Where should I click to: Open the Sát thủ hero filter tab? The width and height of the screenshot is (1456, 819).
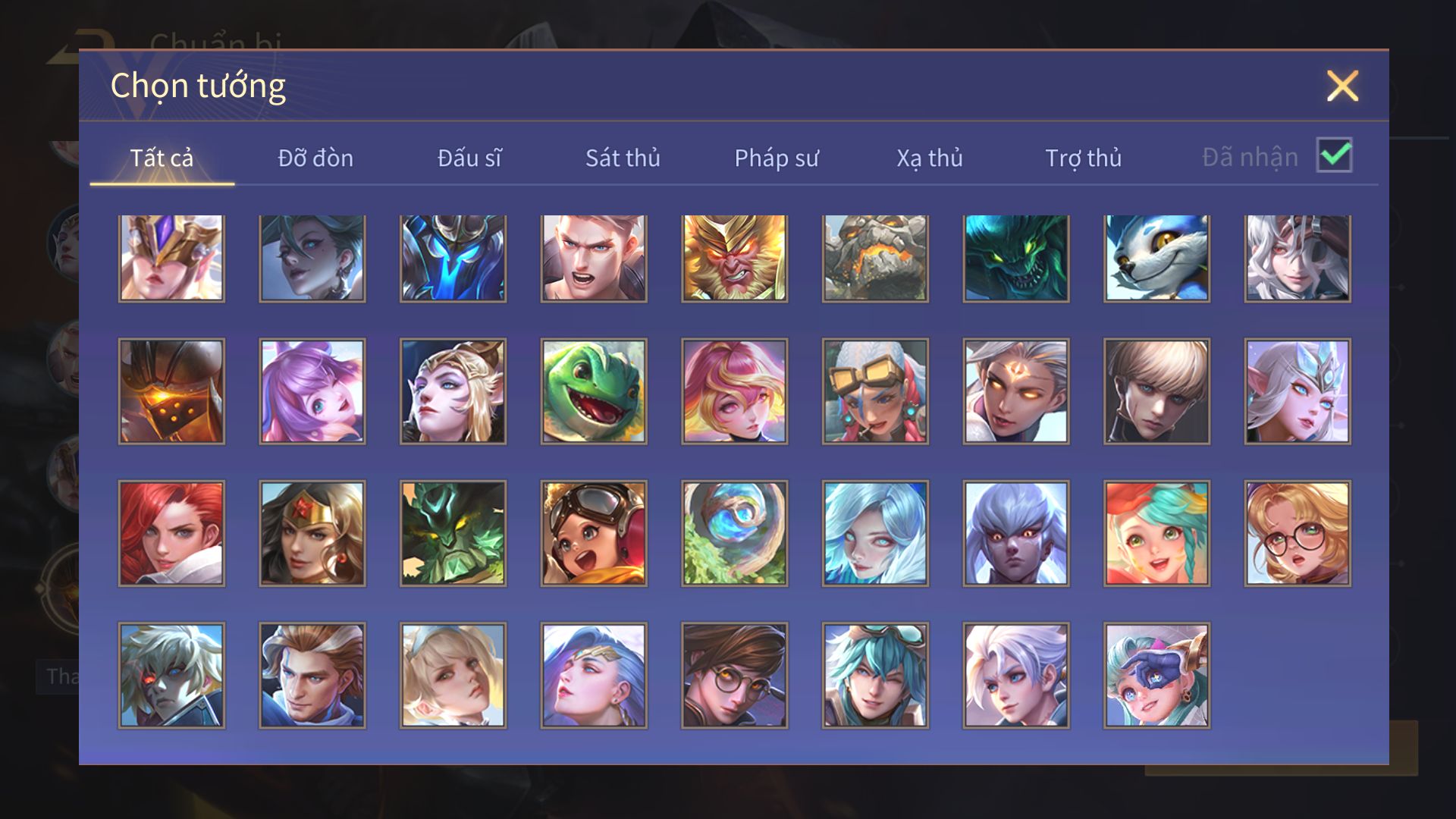point(623,158)
